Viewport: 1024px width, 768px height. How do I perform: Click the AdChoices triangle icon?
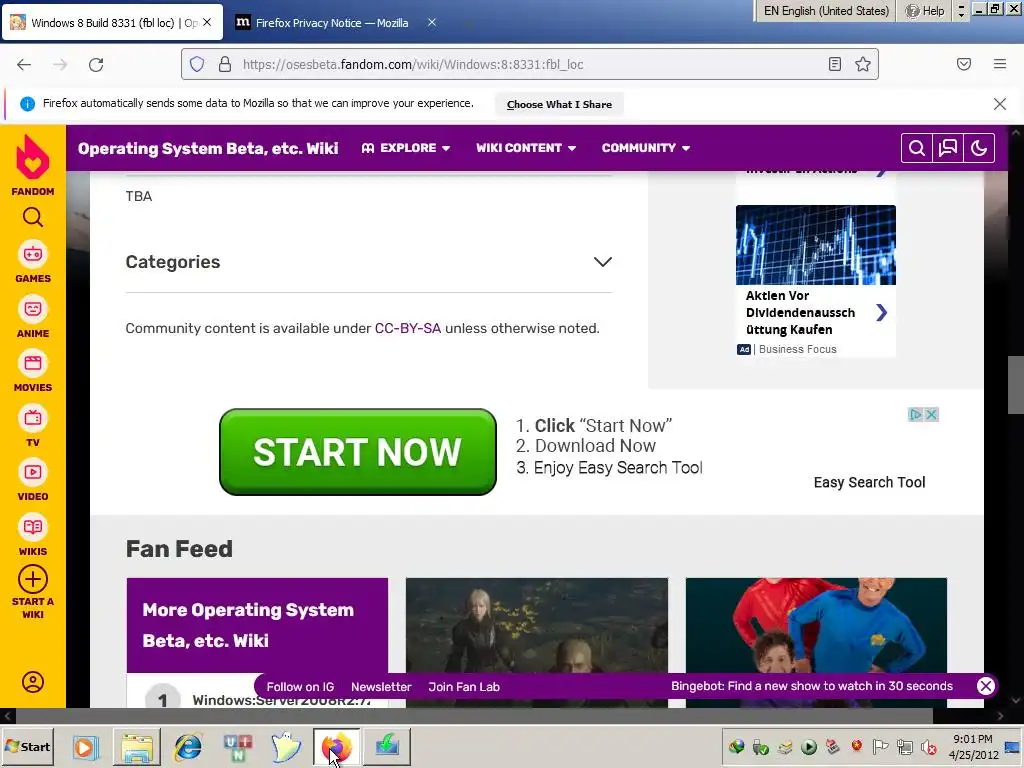point(916,414)
